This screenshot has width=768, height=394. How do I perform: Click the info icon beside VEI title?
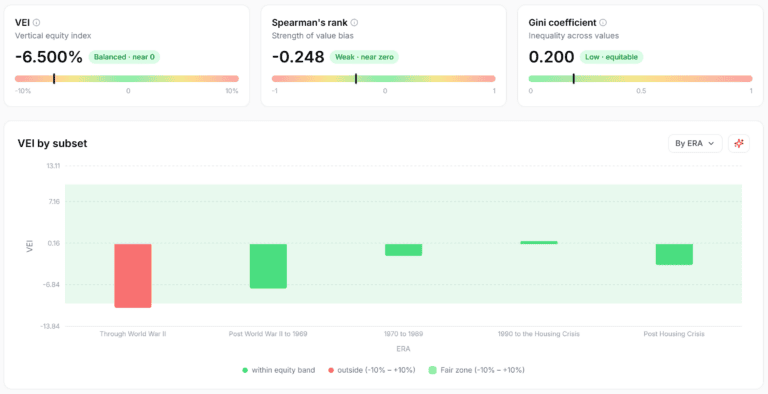(x=36, y=23)
